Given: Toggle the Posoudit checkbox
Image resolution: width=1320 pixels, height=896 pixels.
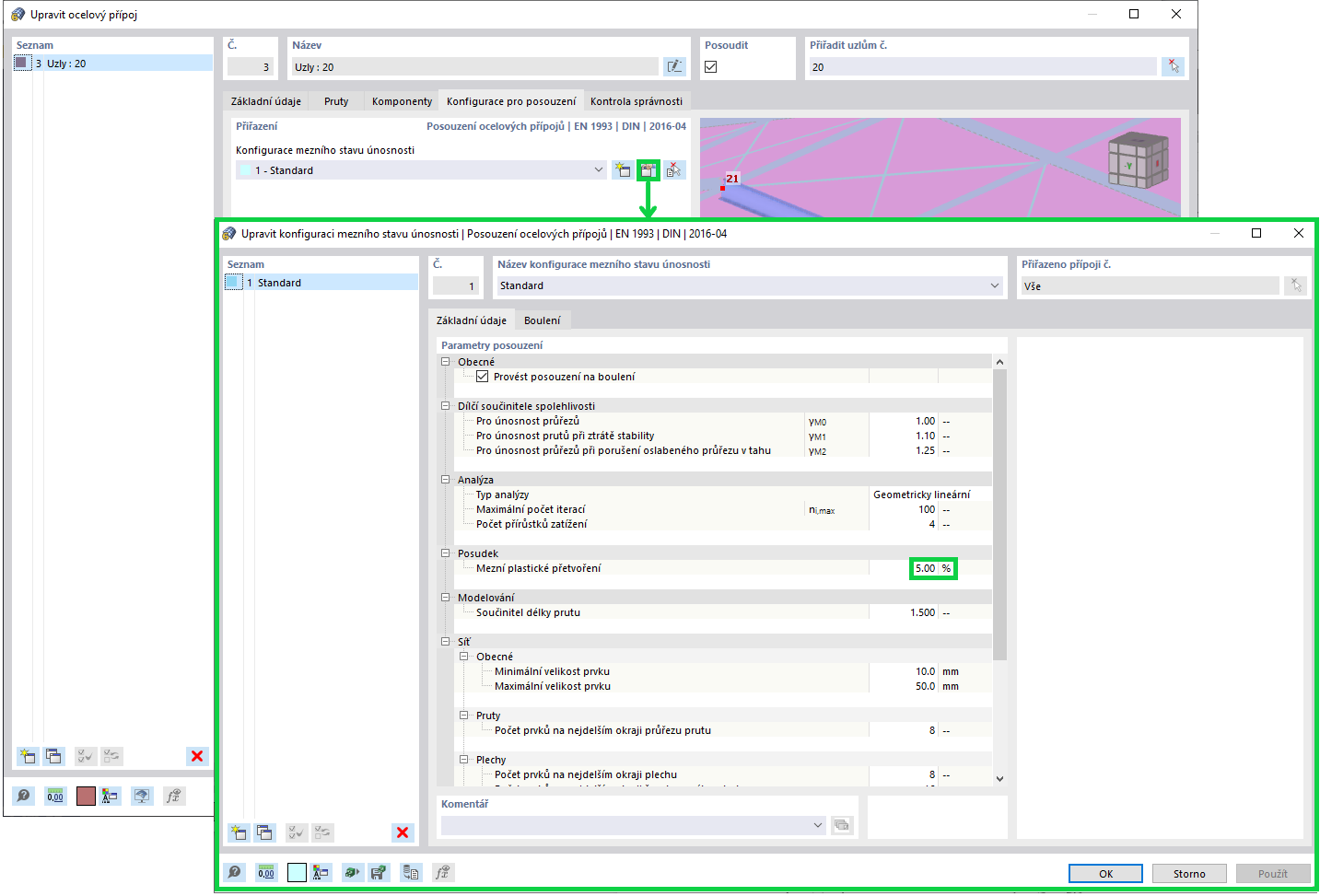Looking at the screenshot, I should [x=711, y=66].
